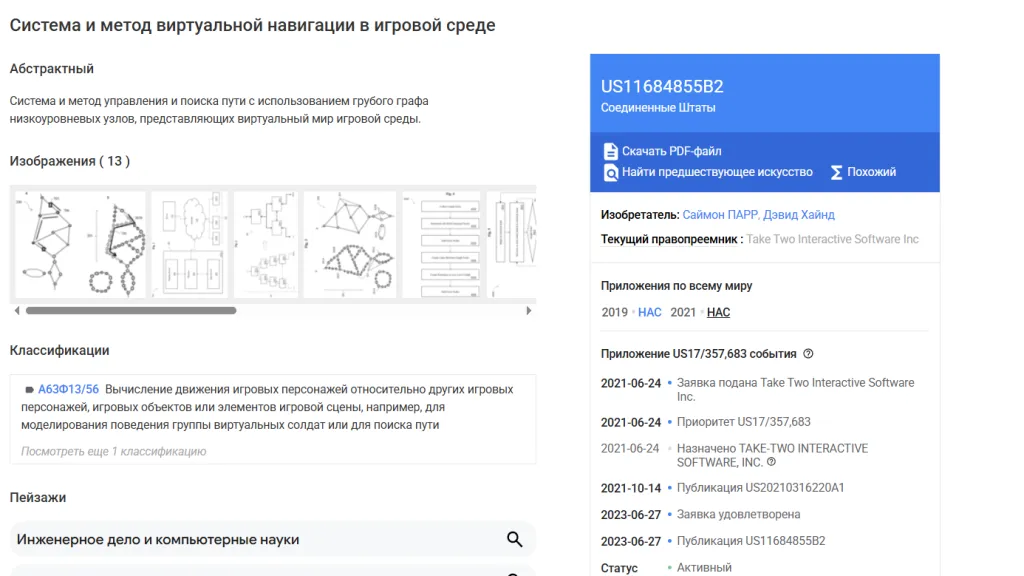Open inventor Саймон ПАРР link
Viewport: 1024px width, 576px height.
[x=720, y=215]
